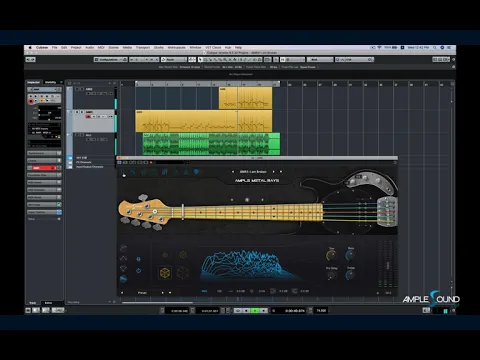Click the Record button in the Cubase transport bar
This screenshot has height=360, width=480.
pyautogui.click(x=264, y=311)
